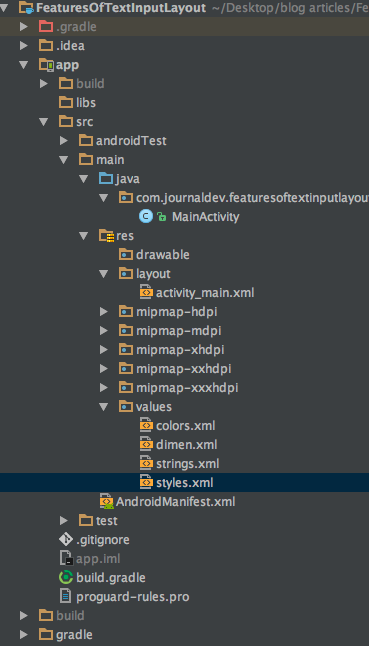Collapse the src folder arrow
369x646 pixels.
[44, 122]
